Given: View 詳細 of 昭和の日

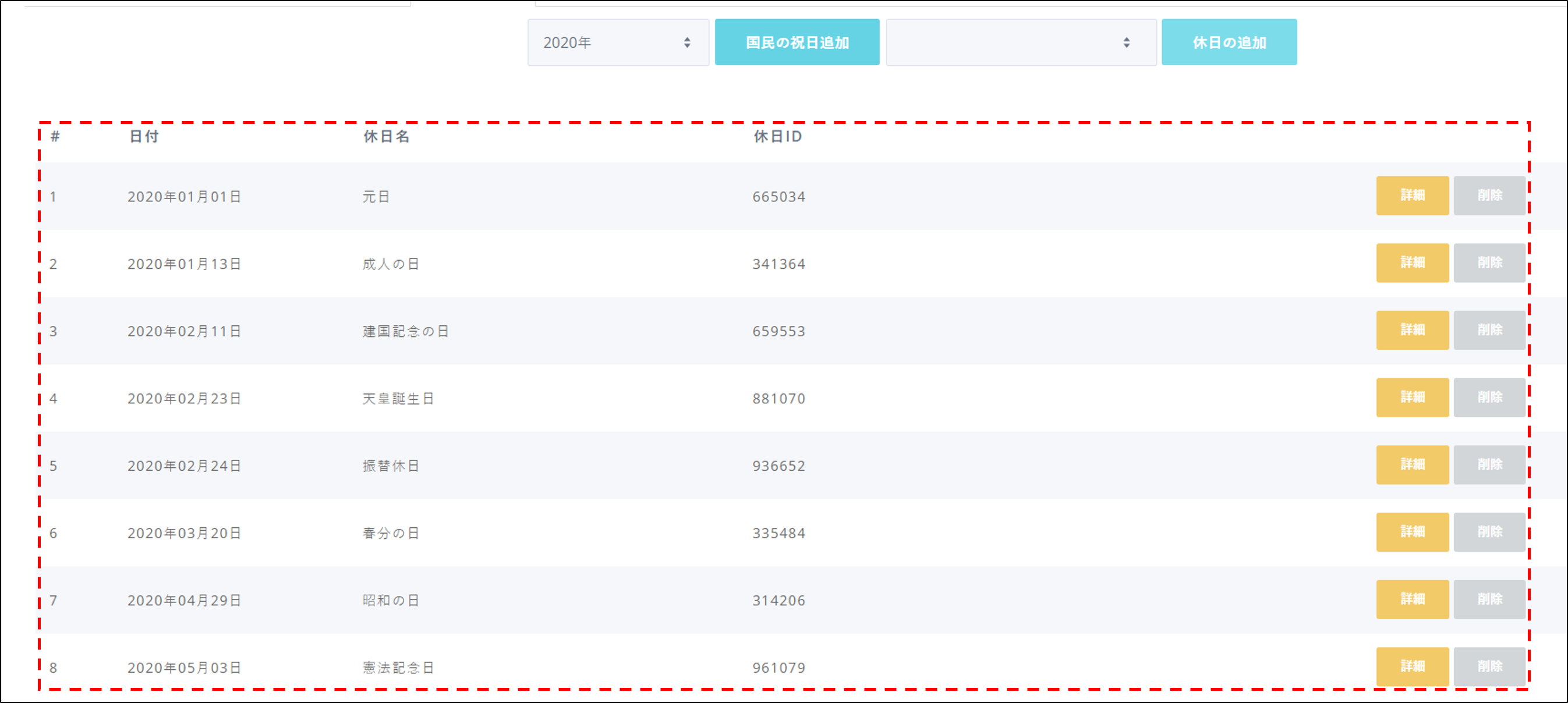Looking at the screenshot, I should tap(1411, 599).
